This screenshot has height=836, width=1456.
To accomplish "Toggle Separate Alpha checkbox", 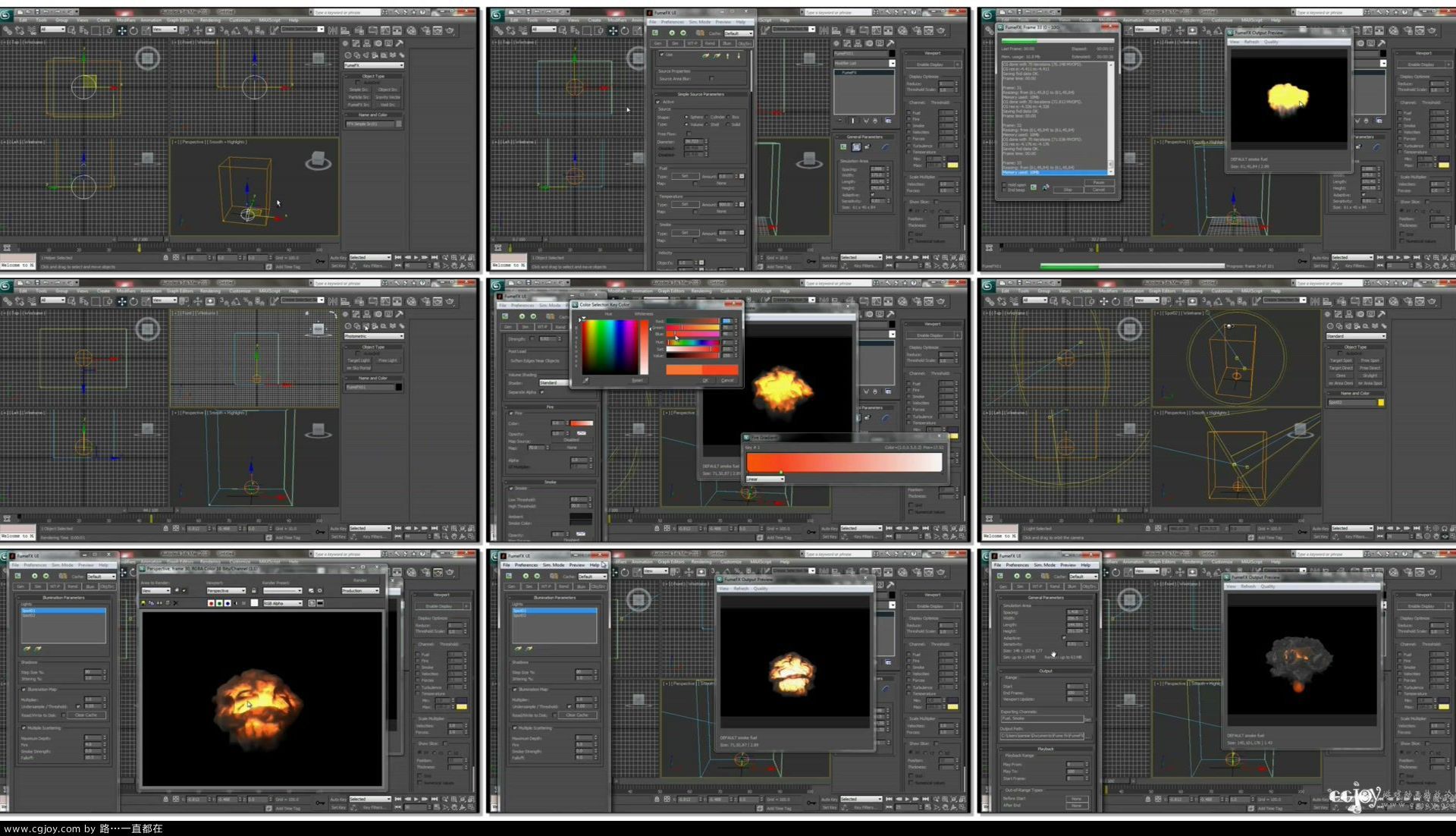I will pyautogui.click(x=542, y=392).
